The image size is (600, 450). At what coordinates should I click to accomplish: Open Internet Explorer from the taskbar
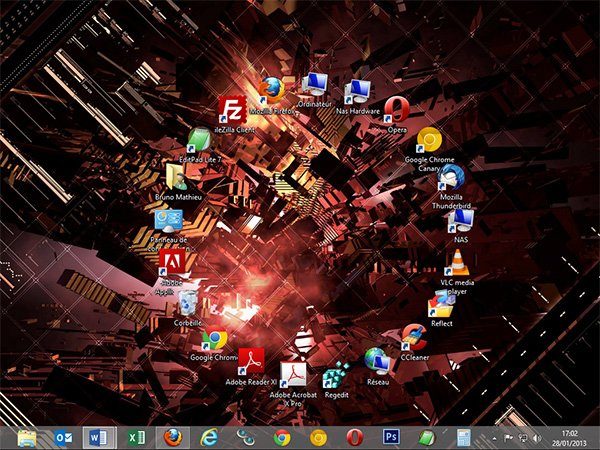pos(209,437)
